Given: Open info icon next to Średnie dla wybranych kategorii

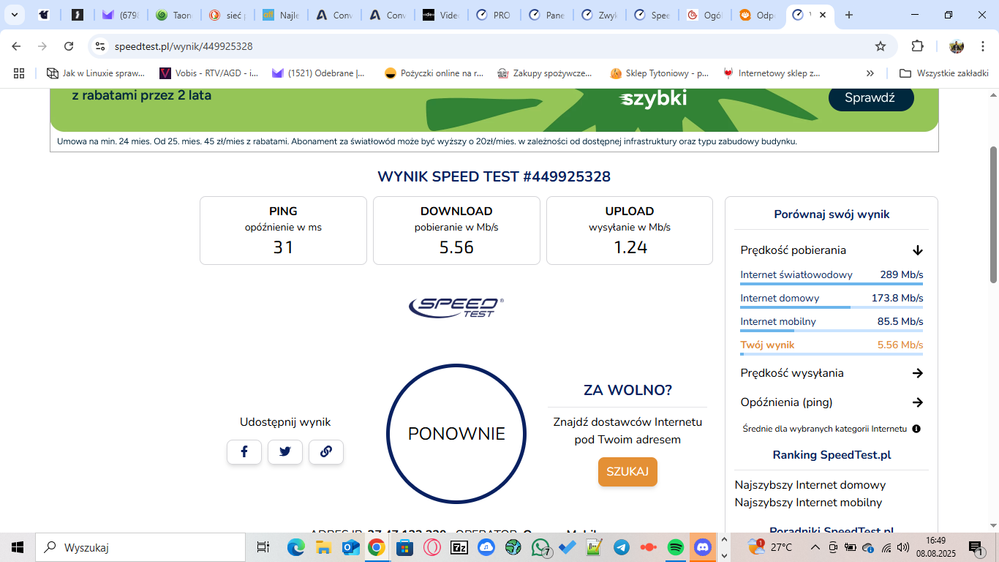Looking at the screenshot, I should (916, 429).
